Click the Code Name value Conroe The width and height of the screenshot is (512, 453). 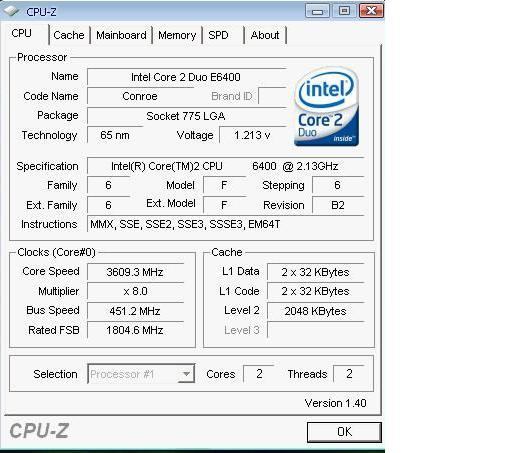[x=140, y=96]
